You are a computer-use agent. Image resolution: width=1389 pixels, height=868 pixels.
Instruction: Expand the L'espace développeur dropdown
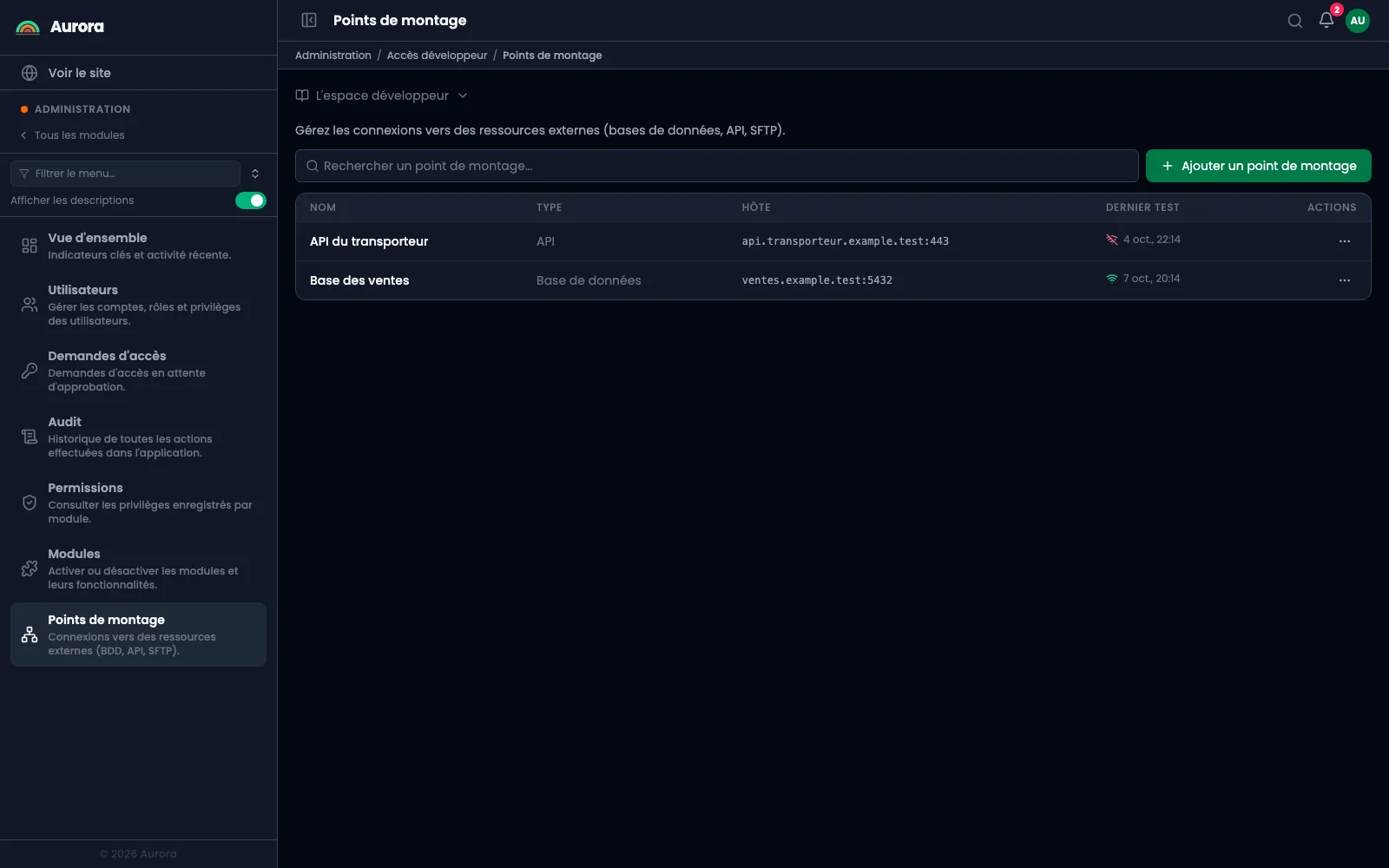(382, 95)
